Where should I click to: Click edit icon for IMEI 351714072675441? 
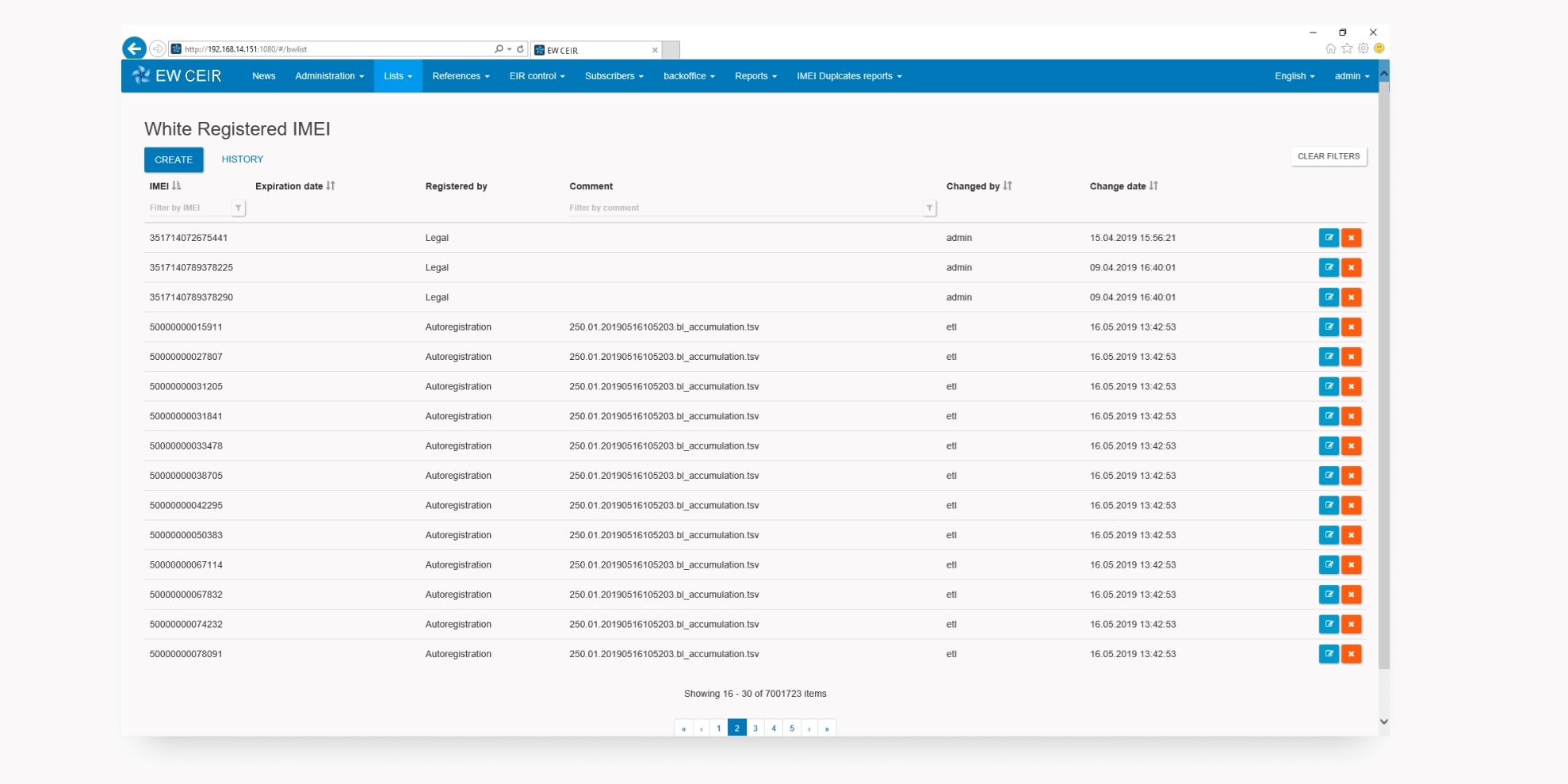(1329, 238)
